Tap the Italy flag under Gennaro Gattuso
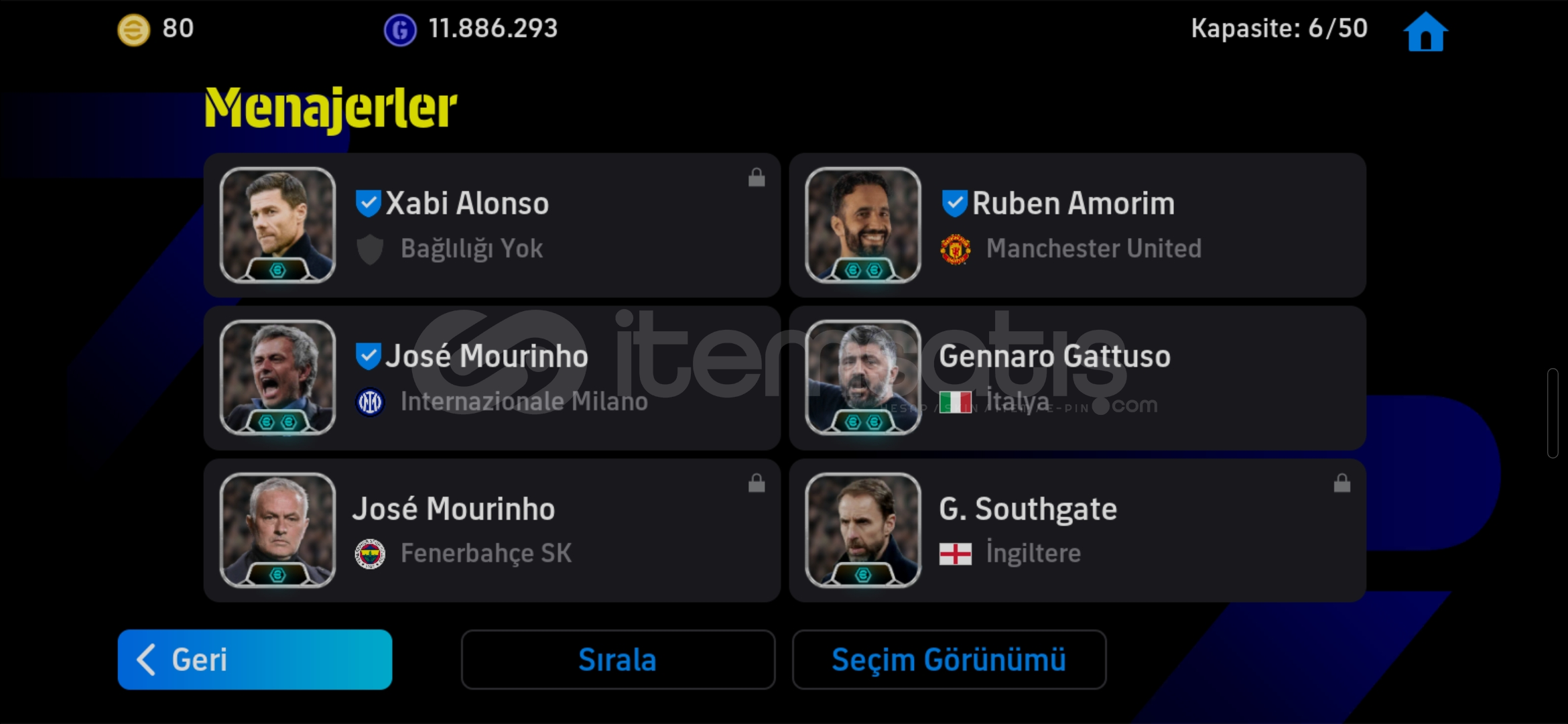This screenshot has height=724, width=1568. pyautogui.click(x=956, y=402)
